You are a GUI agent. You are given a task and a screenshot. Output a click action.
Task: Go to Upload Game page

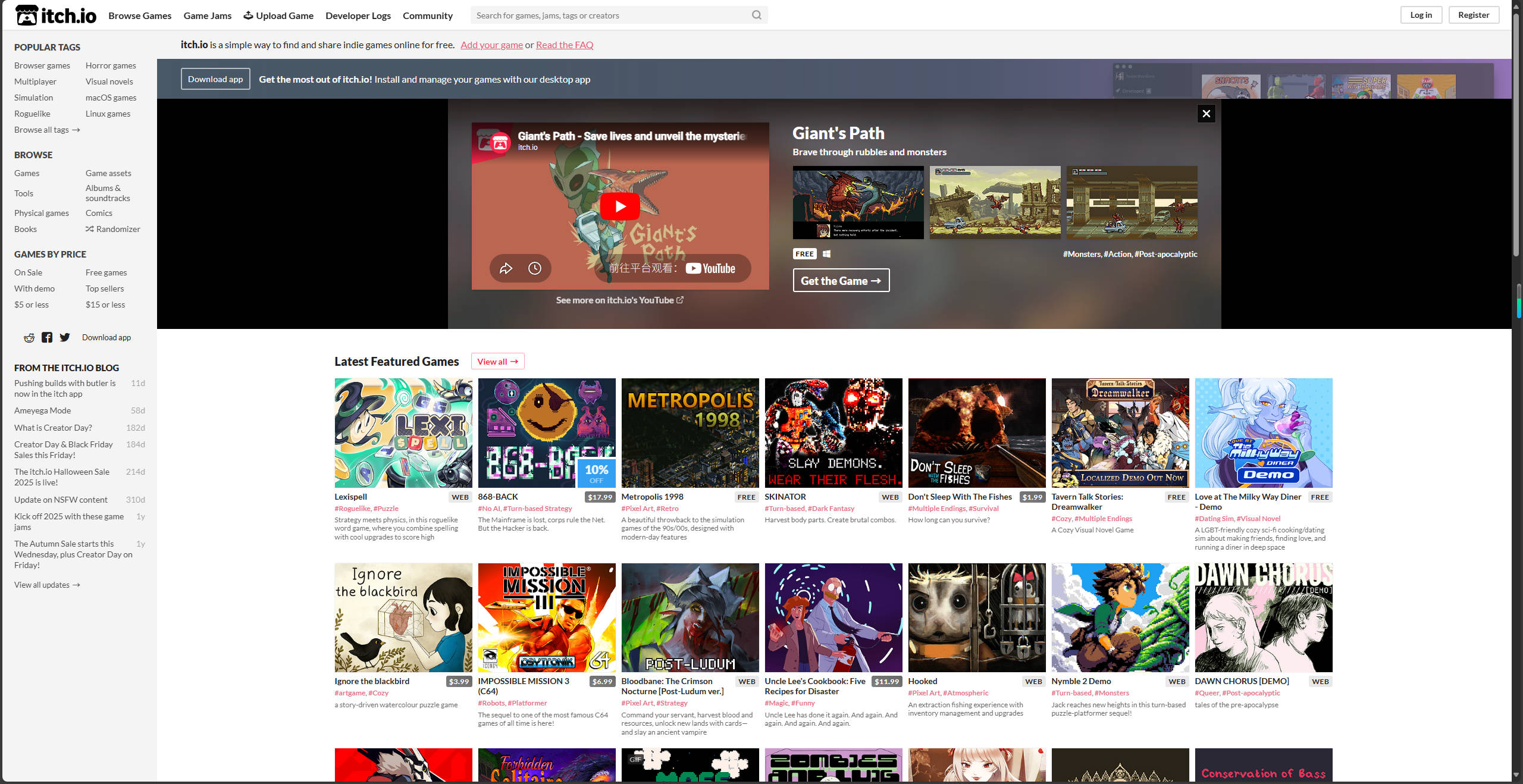pyautogui.click(x=278, y=15)
